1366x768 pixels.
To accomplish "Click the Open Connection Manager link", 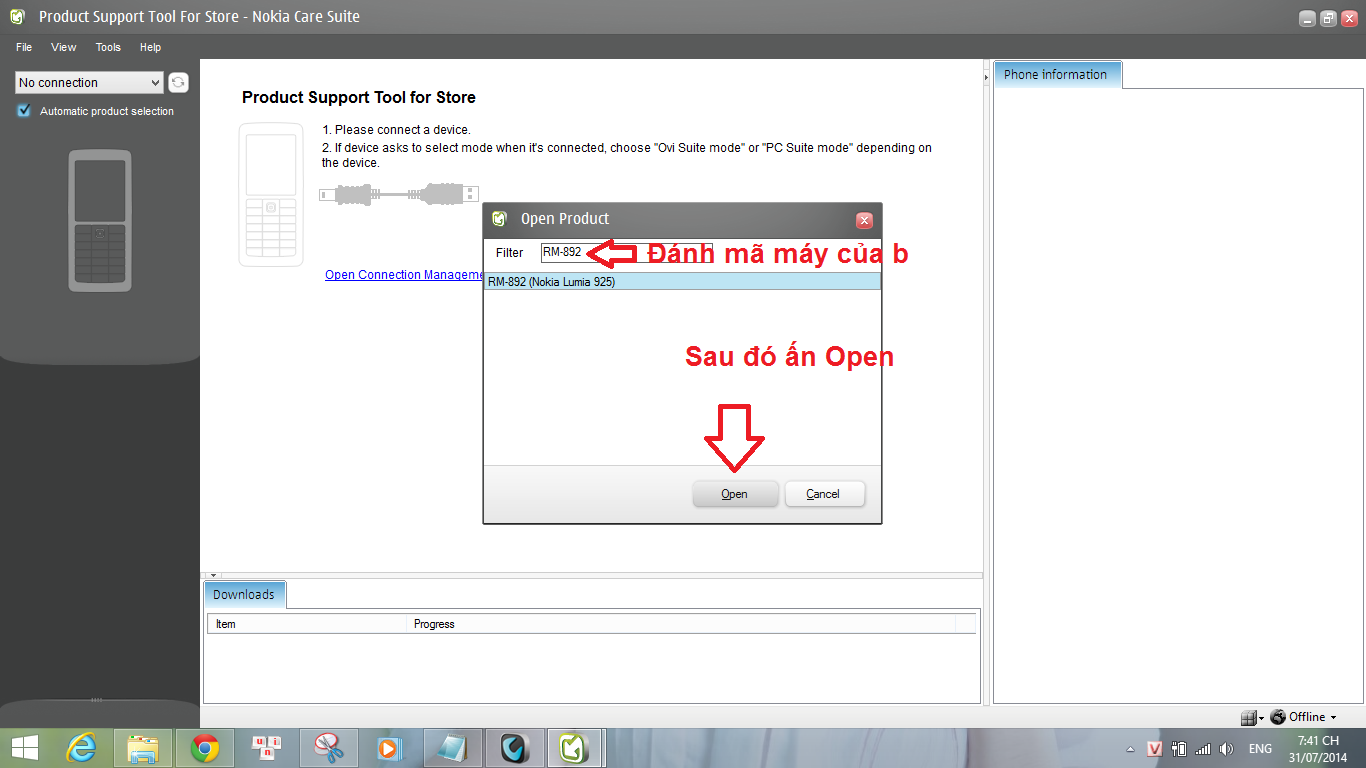I will pyautogui.click(x=404, y=275).
